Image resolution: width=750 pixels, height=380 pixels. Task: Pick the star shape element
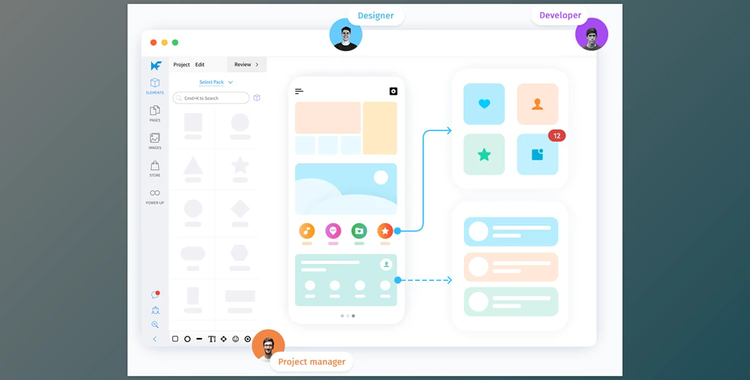point(240,165)
